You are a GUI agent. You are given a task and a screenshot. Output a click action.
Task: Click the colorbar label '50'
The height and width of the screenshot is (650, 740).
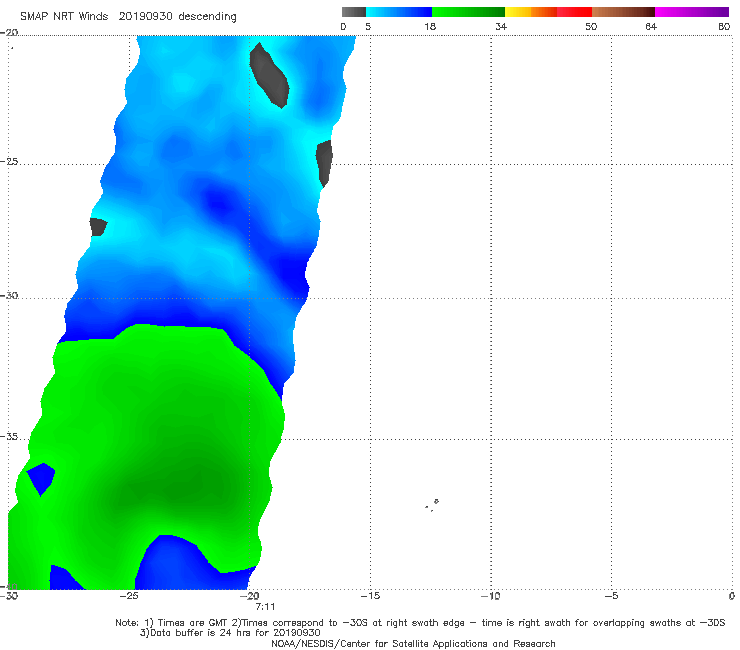click(x=591, y=26)
